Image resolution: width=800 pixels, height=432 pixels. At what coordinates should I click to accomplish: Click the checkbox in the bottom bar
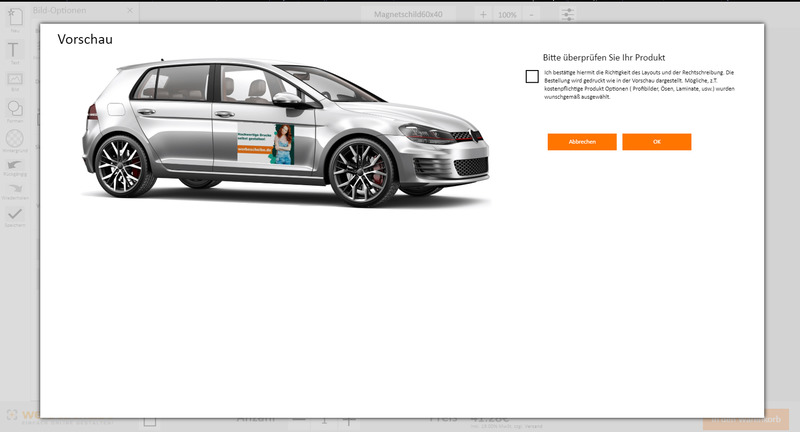pyautogui.click(x=149, y=421)
